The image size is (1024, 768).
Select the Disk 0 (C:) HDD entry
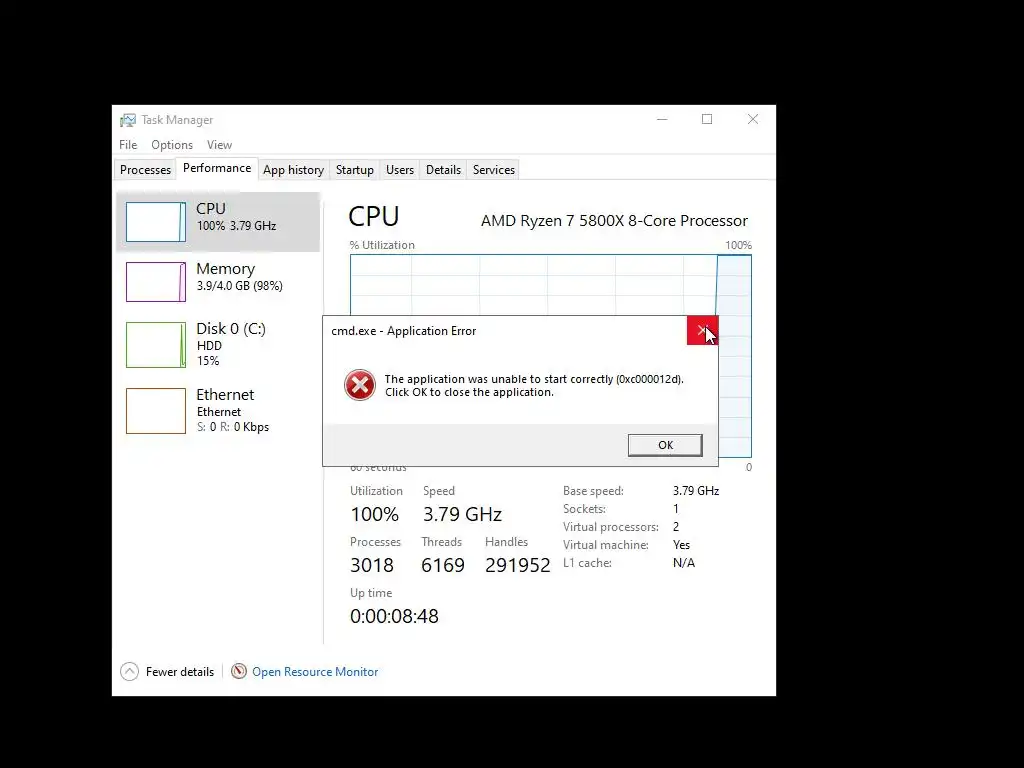point(218,345)
